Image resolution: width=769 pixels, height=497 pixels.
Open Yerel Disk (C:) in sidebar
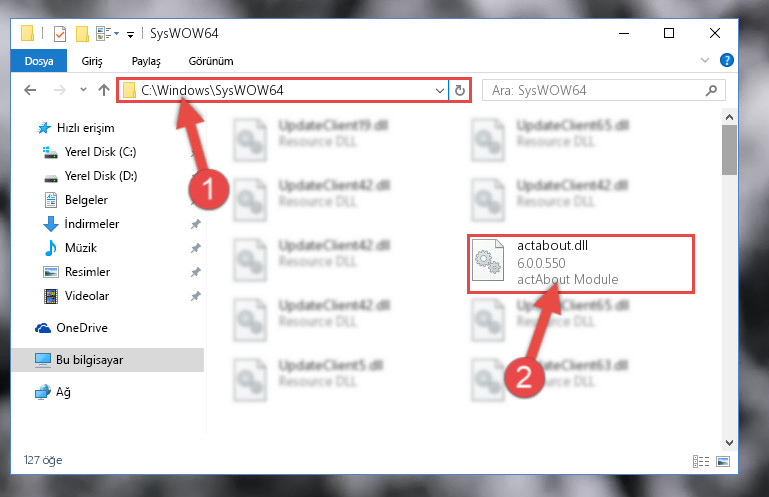[x=100, y=152]
